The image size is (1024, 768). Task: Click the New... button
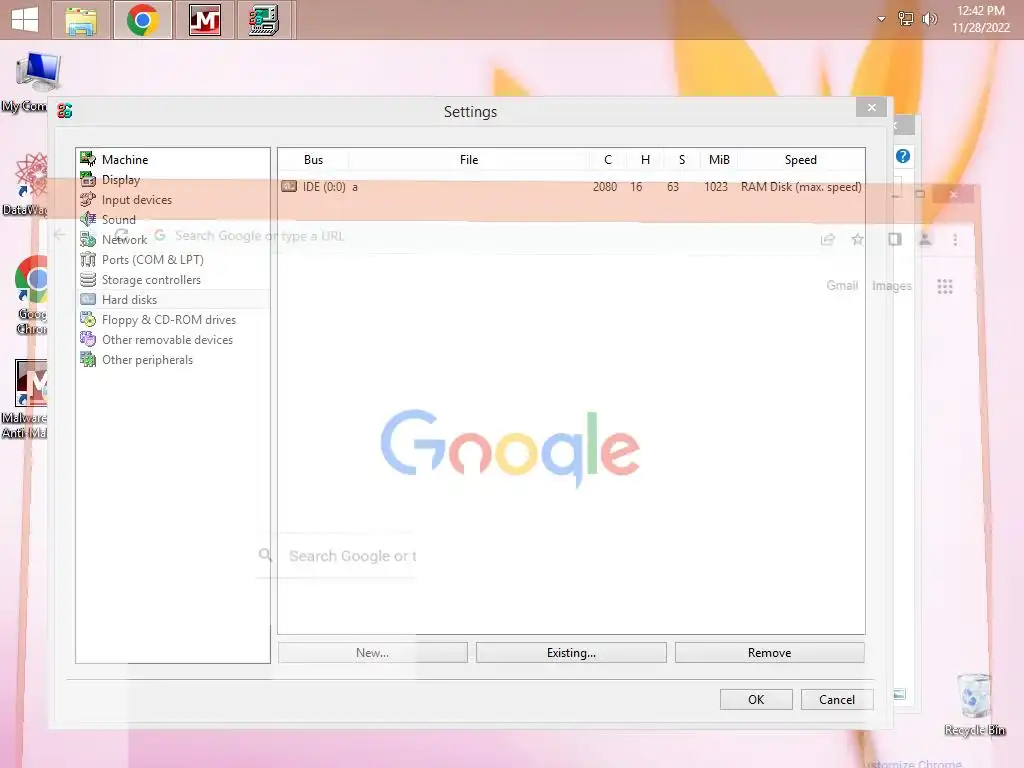(372, 652)
